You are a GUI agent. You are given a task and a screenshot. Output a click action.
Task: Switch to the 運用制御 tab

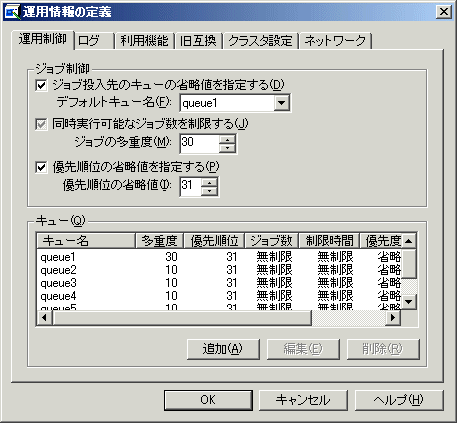point(42,39)
